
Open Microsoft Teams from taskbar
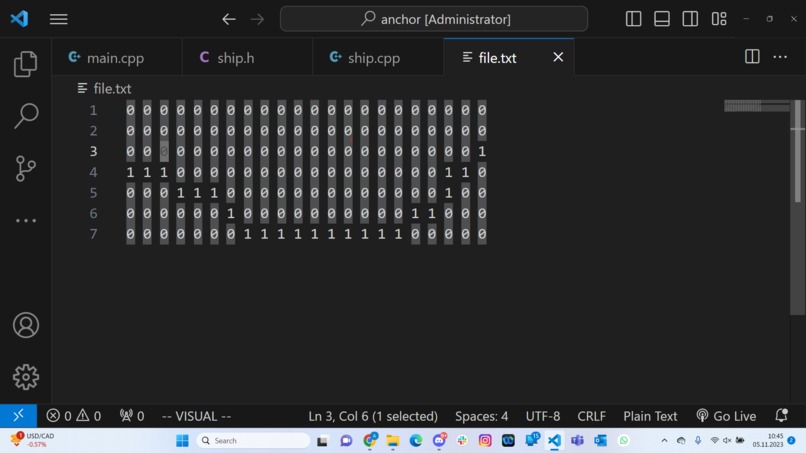coord(577,441)
